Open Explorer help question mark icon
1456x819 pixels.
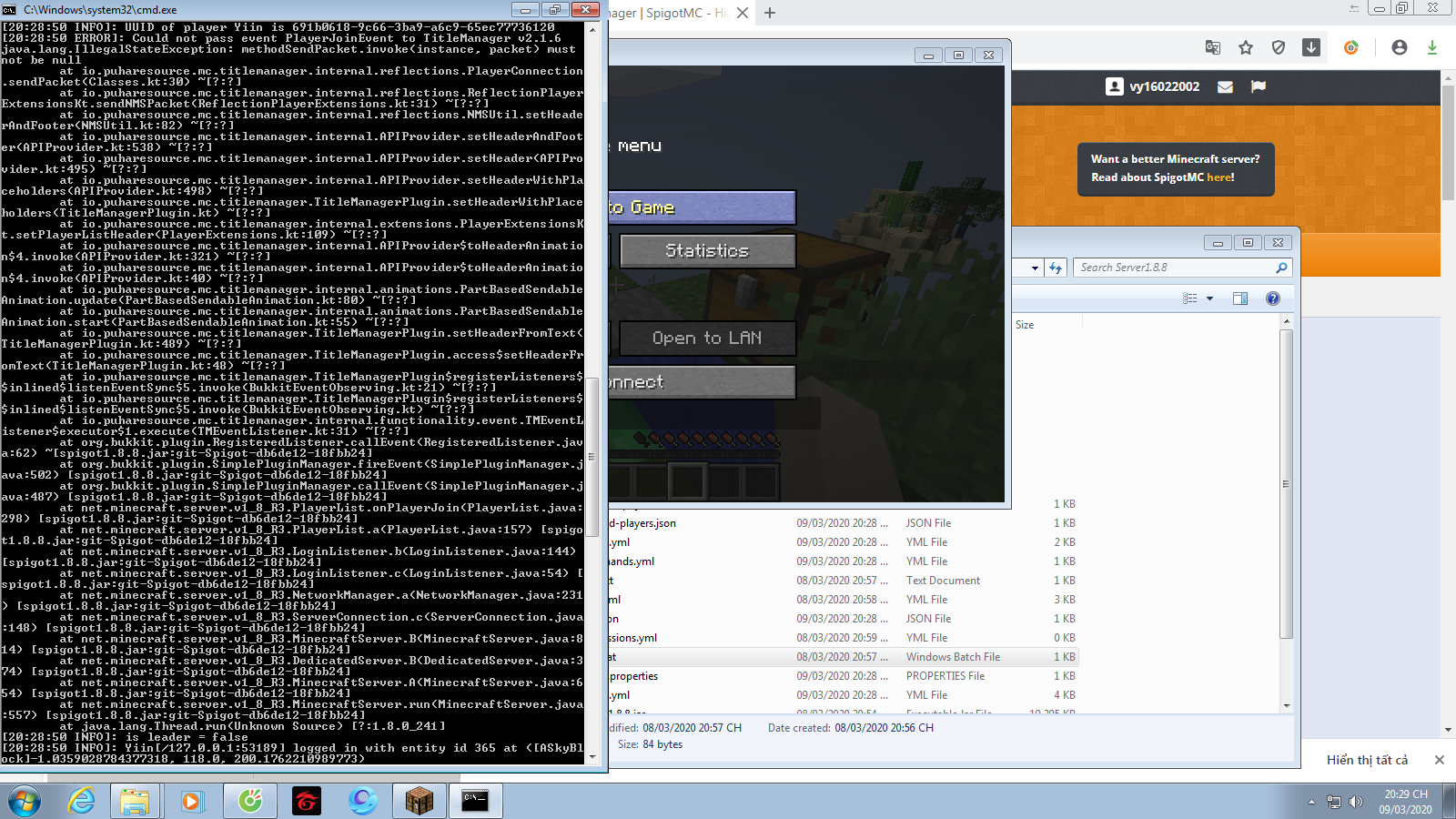click(x=1273, y=298)
